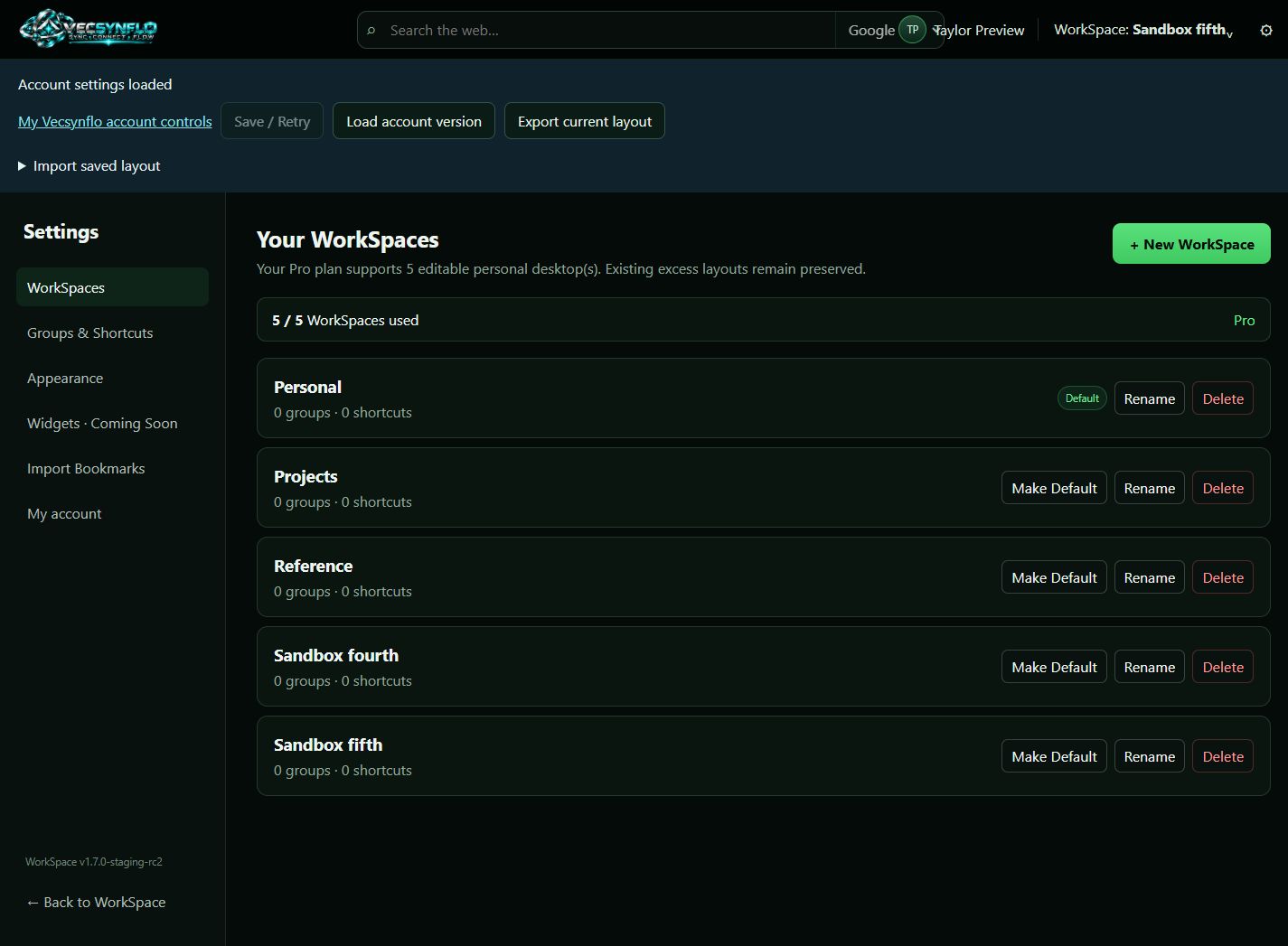Image resolution: width=1288 pixels, height=946 pixels.
Task: Delete the Sandbox fifth workspace
Action: [1223, 756]
